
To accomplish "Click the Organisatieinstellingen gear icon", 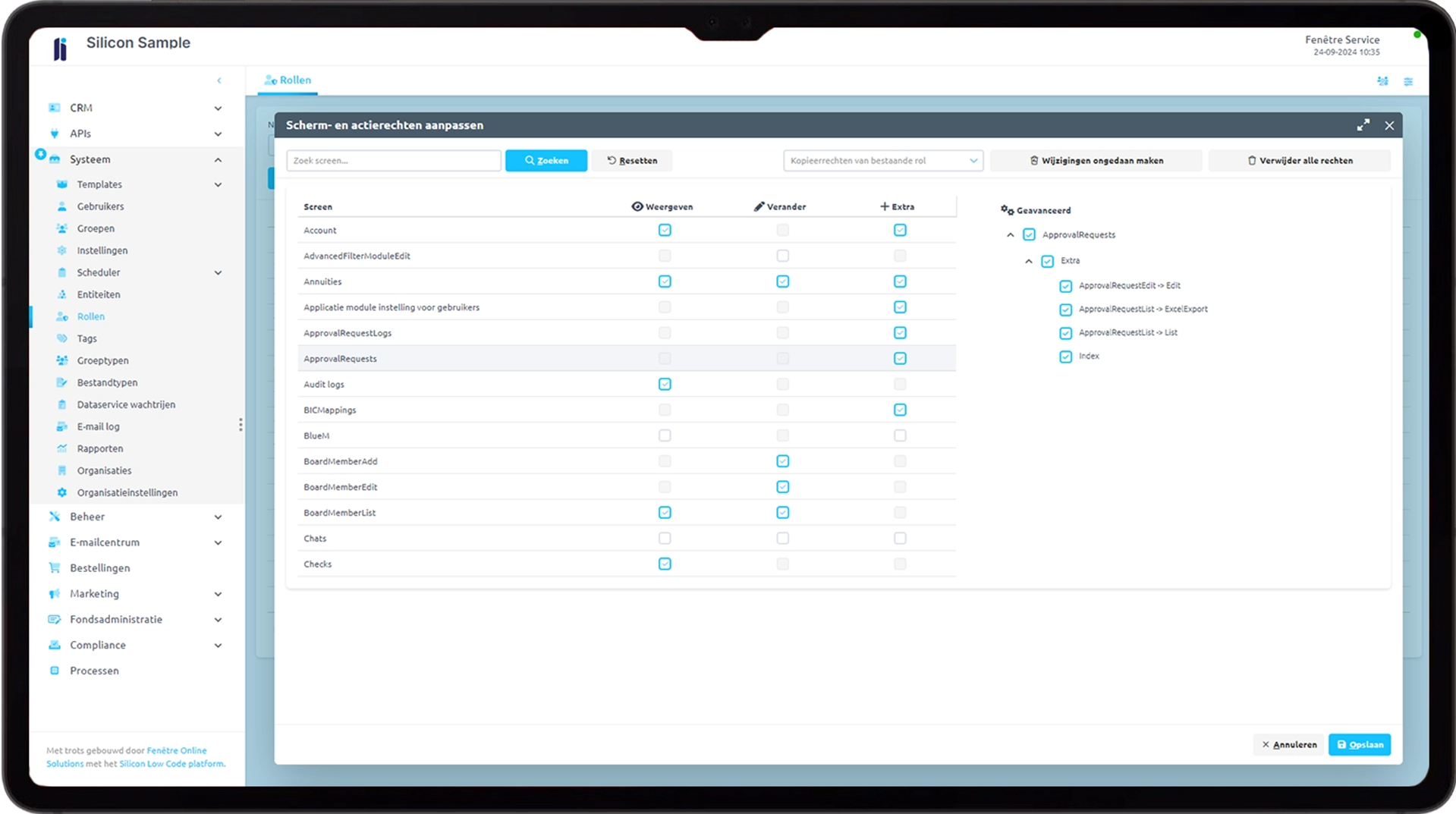I will (x=62, y=492).
